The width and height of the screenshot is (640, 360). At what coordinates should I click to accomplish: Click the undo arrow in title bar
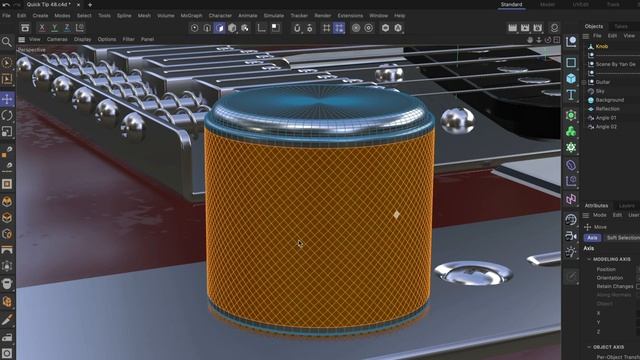[x=6, y=5]
